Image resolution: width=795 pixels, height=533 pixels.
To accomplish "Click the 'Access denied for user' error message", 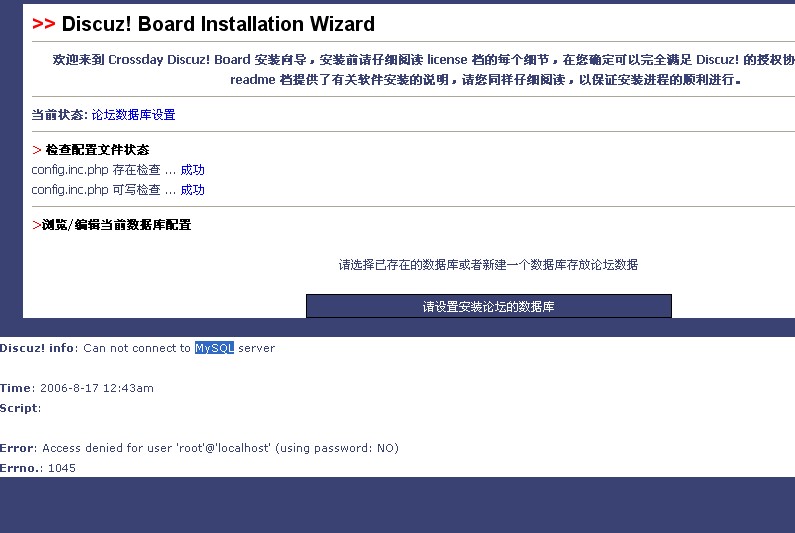I will [x=221, y=448].
